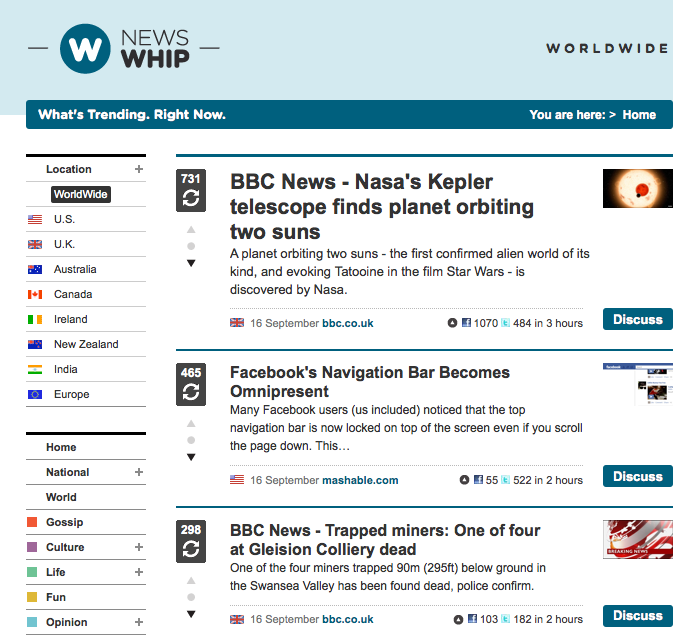673x641 pixels.
Task: Open mashable.com source link
Action: 360,480
